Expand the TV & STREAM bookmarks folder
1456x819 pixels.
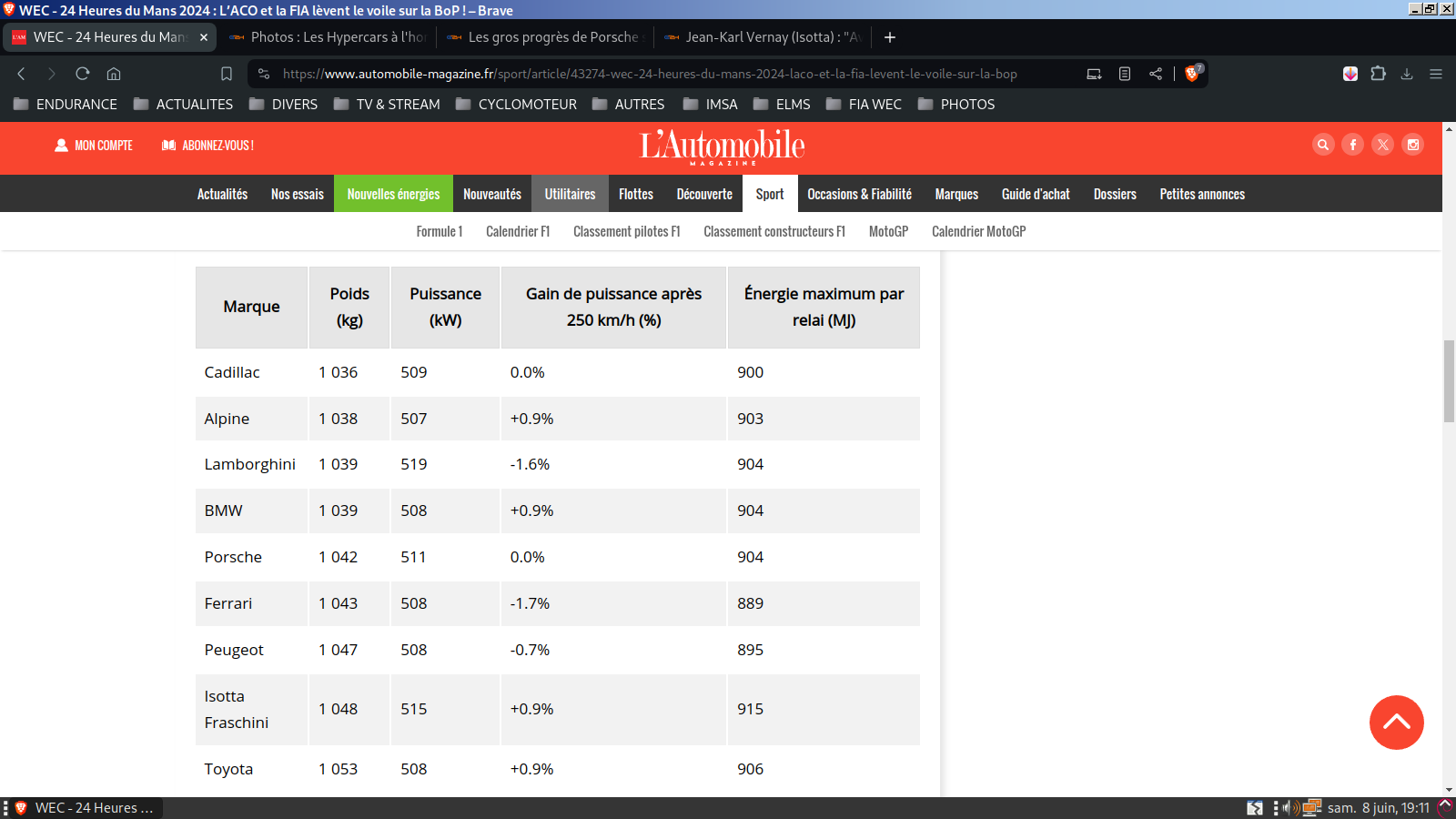click(x=387, y=105)
